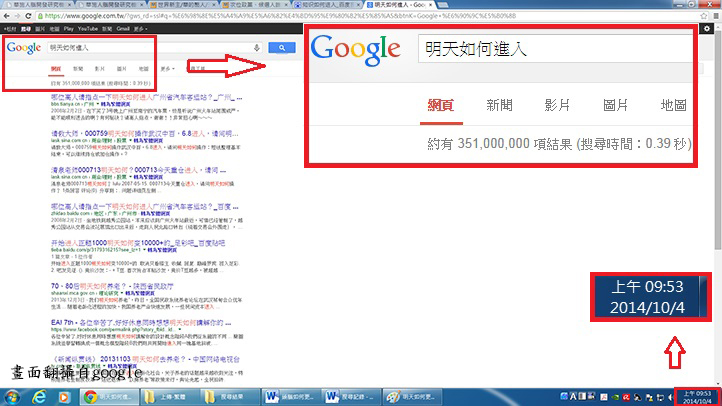Click the browser forward arrow

(x=17, y=16)
